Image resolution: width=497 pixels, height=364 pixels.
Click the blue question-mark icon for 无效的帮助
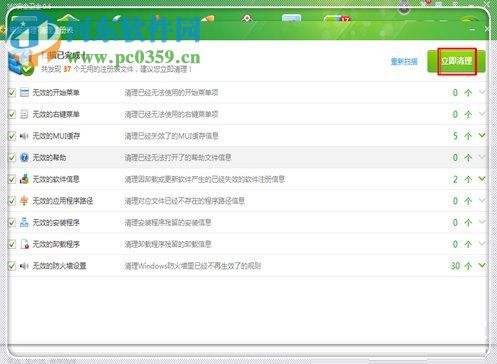point(24,157)
